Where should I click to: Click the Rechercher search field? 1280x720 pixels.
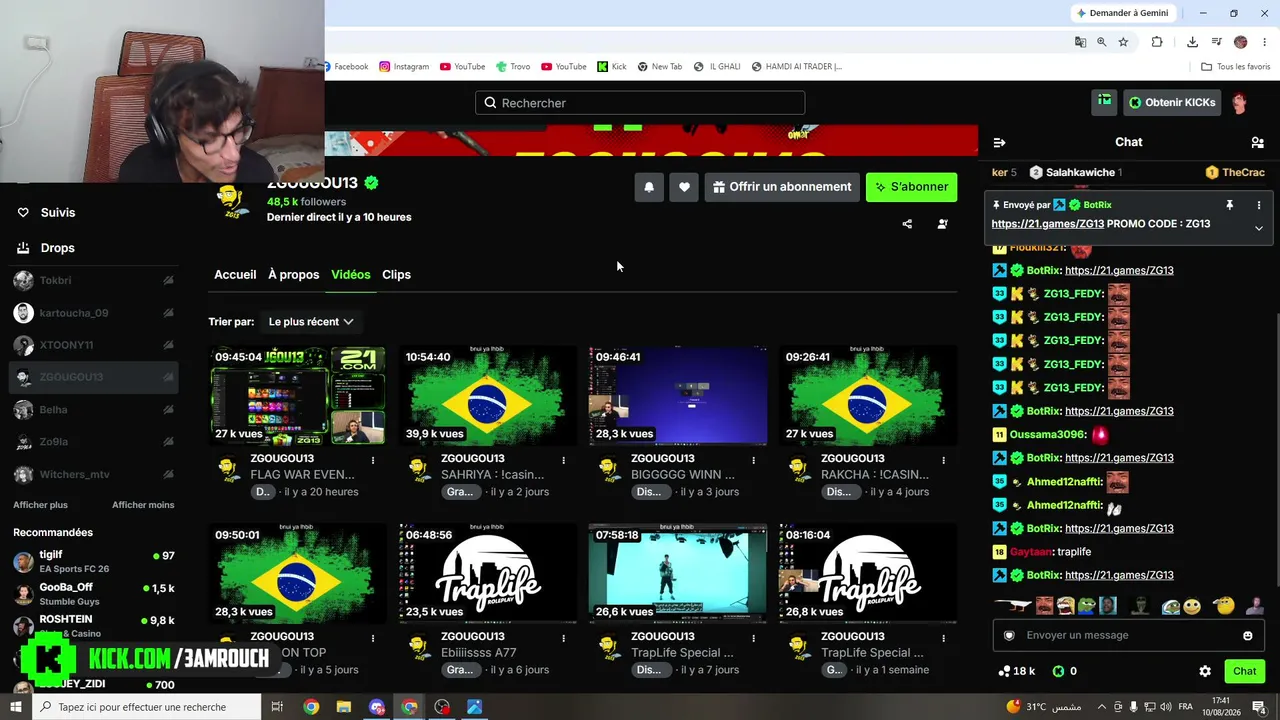click(x=640, y=103)
